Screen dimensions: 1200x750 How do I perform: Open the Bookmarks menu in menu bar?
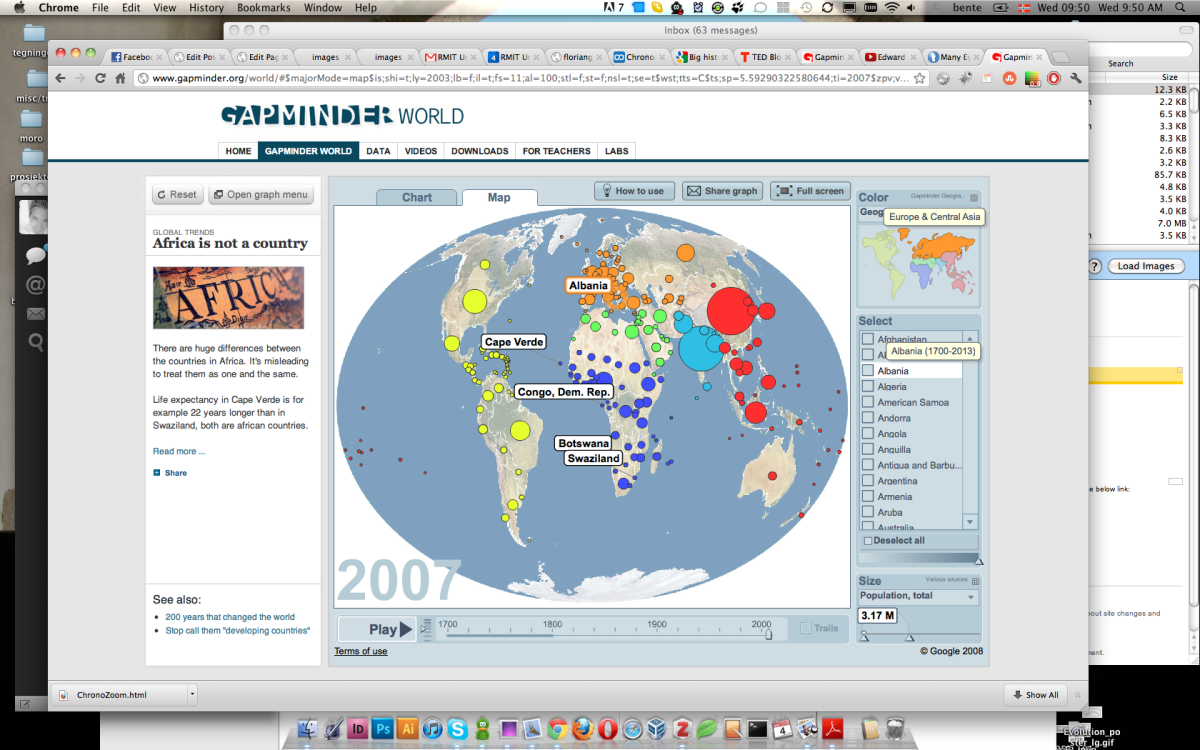point(264,8)
